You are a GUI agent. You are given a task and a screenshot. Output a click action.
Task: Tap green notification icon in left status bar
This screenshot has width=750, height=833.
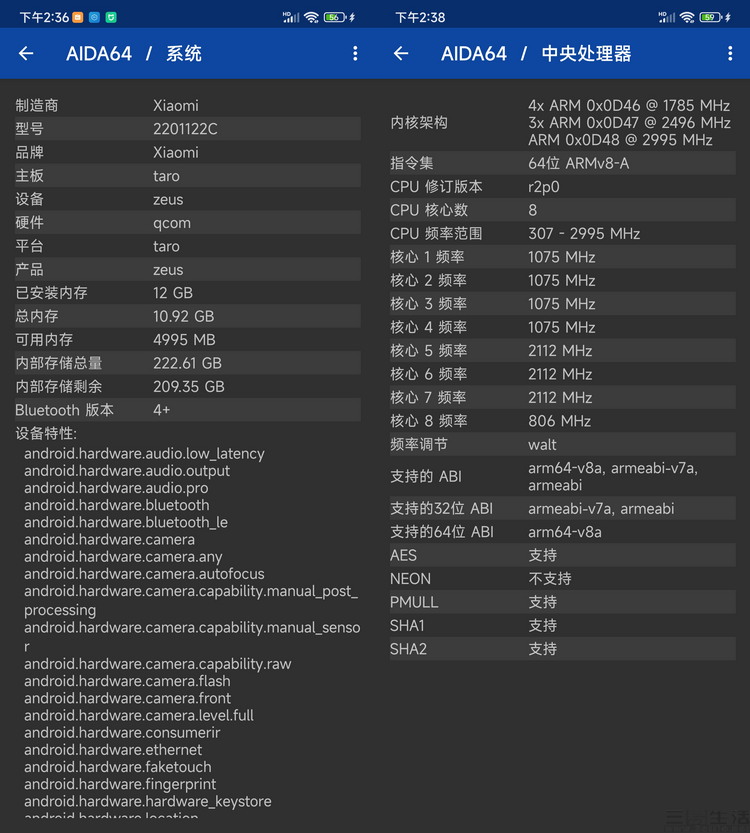point(111,18)
